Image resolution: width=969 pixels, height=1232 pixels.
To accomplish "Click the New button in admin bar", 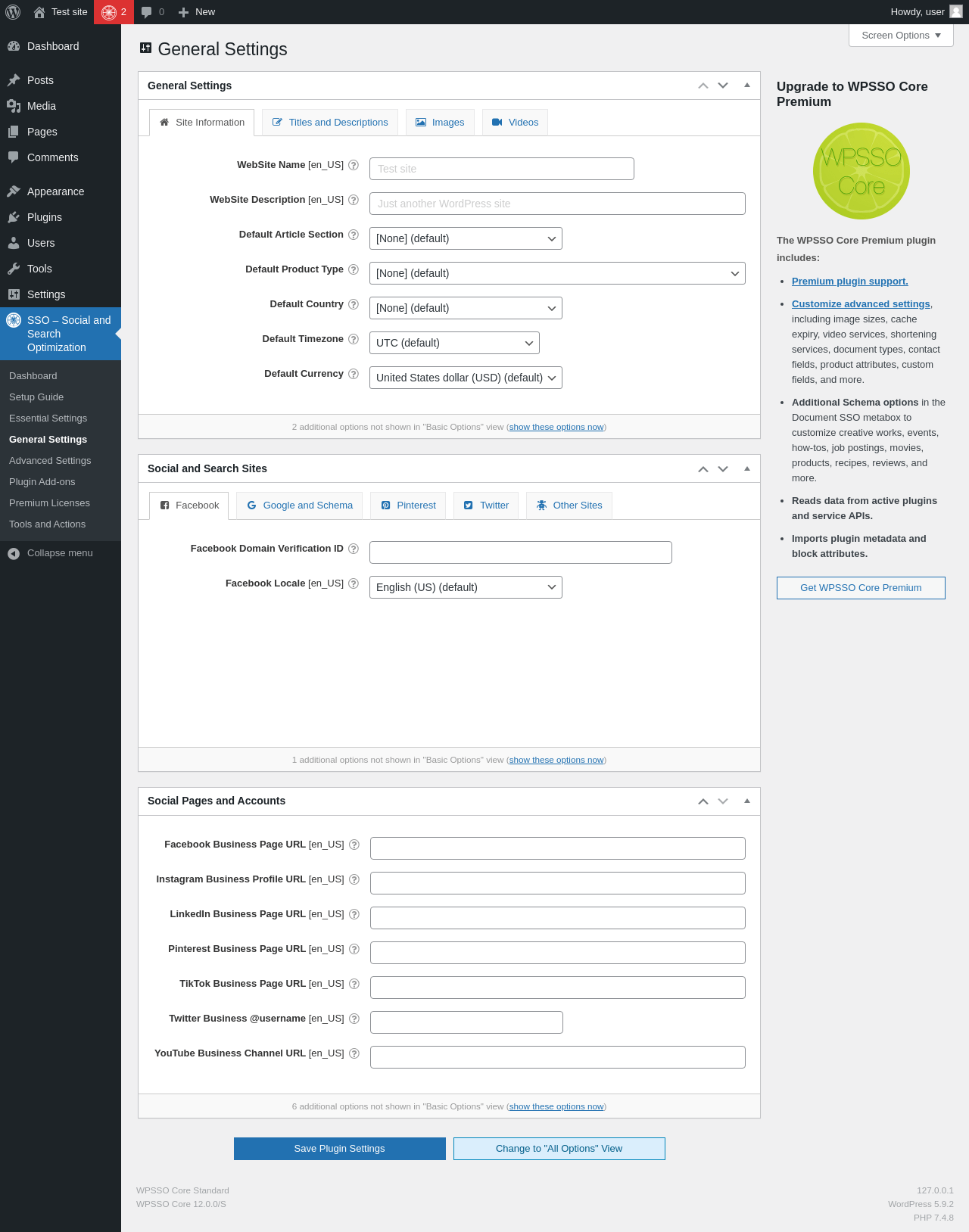I will pyautogui.click(x=197, y=12).
